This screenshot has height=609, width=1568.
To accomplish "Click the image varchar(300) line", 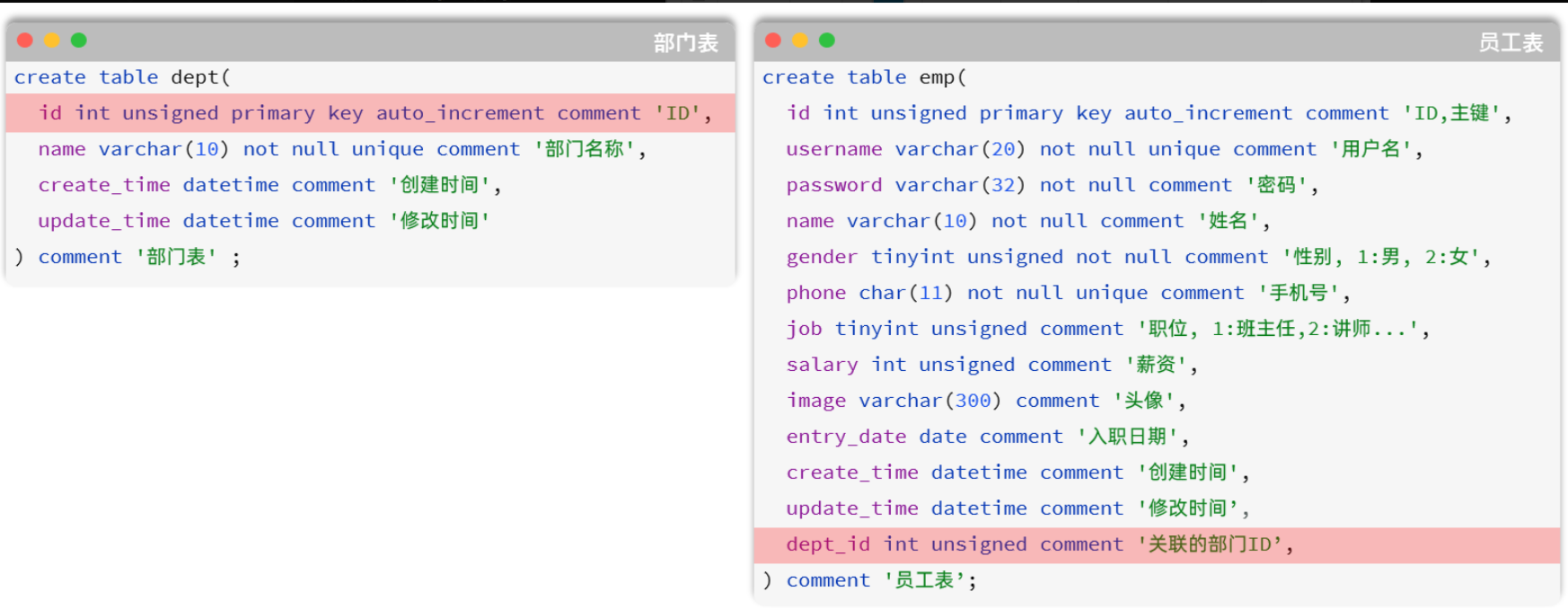I will point(985,401).
